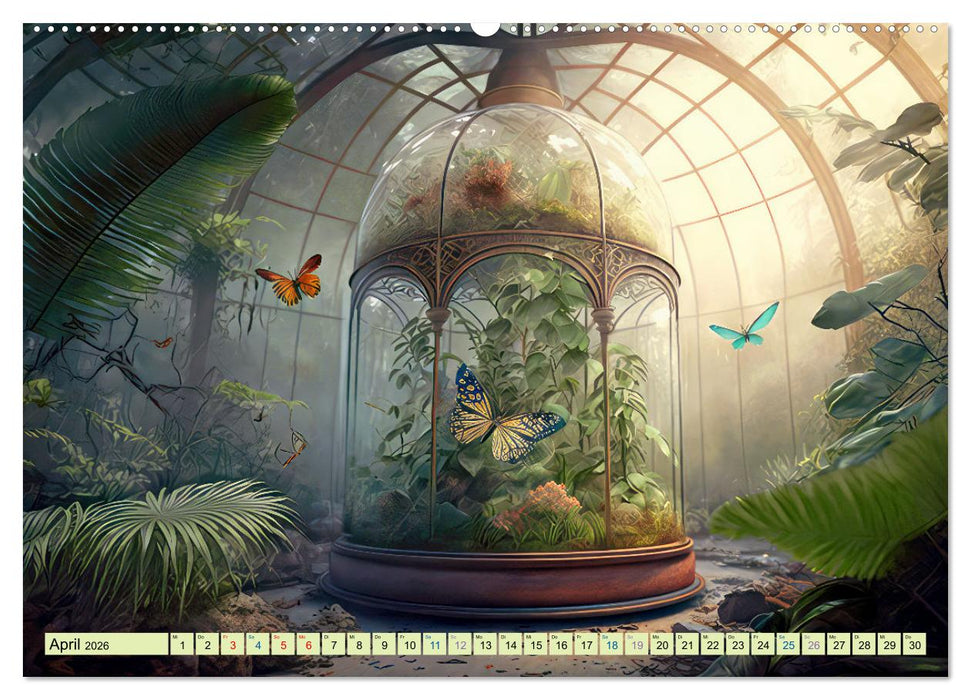971x700 pixels.
Task: Choose the red Sunday date 5
Action: [283, 645]
